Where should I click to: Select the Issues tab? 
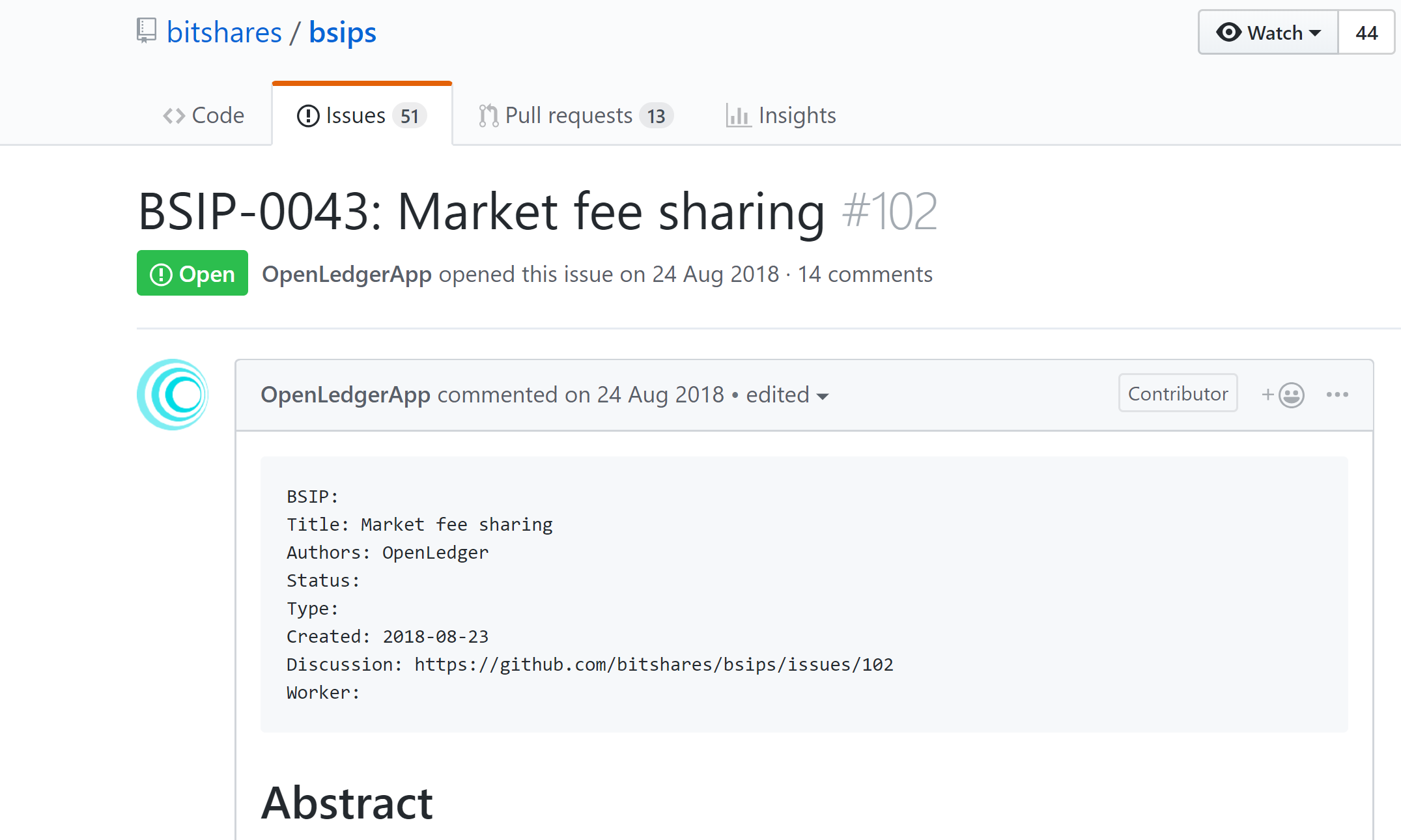point(362,115)
